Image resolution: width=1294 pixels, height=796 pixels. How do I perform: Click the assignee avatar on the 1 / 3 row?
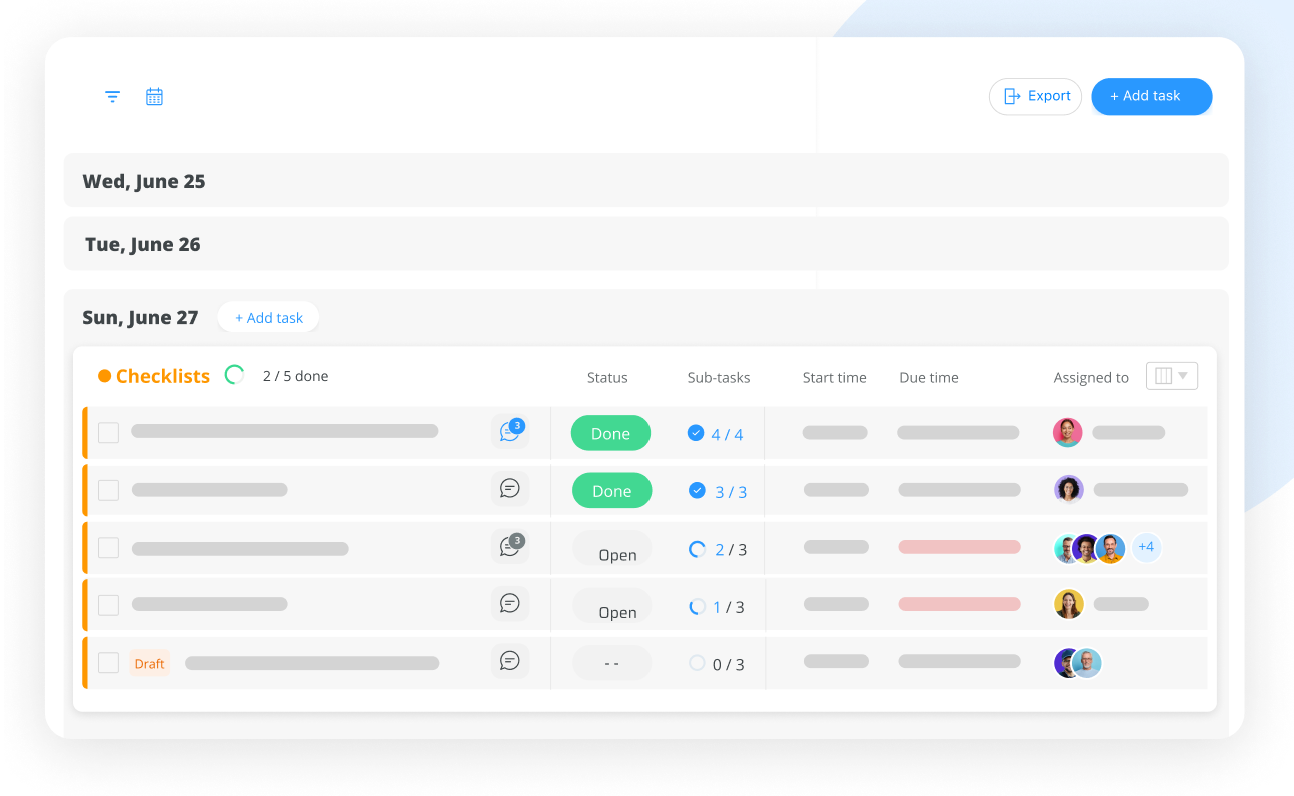(x=1069, y=604)
